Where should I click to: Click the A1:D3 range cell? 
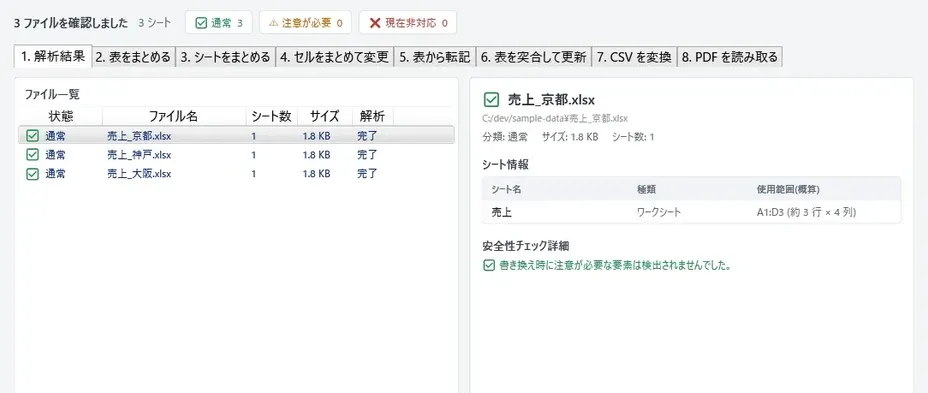[806, 212]
